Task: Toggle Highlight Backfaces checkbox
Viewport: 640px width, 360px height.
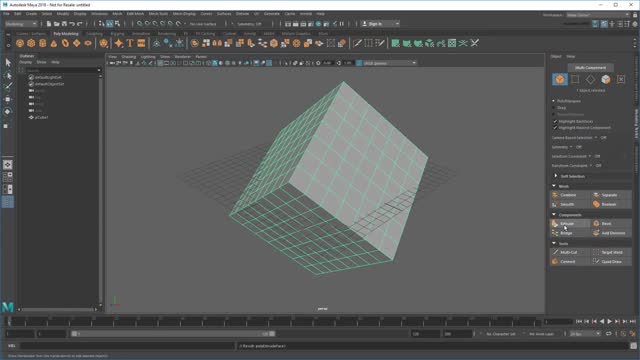Action: coord(555,122)
